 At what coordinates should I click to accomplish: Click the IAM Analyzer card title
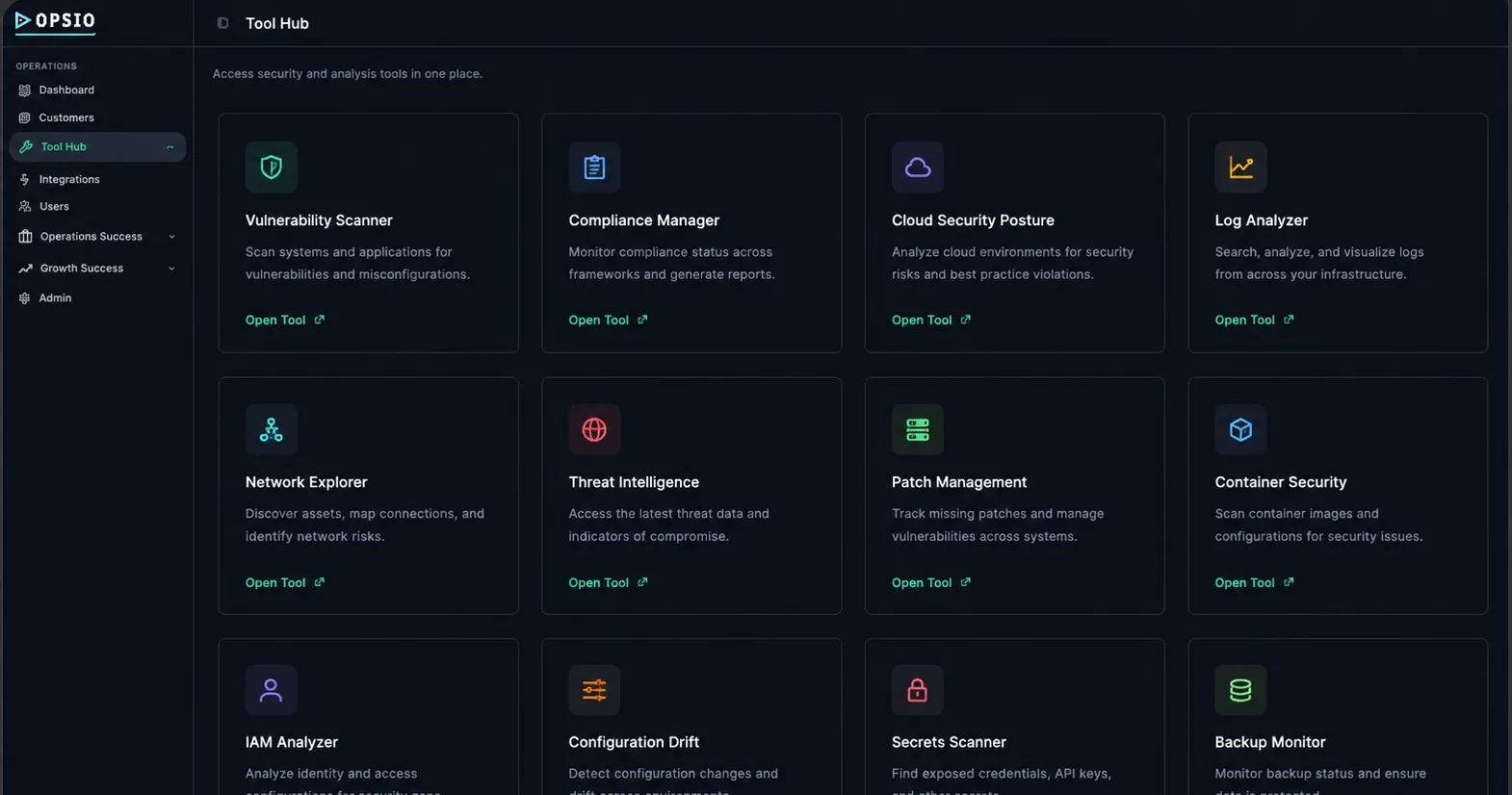[x=291, y=742]
